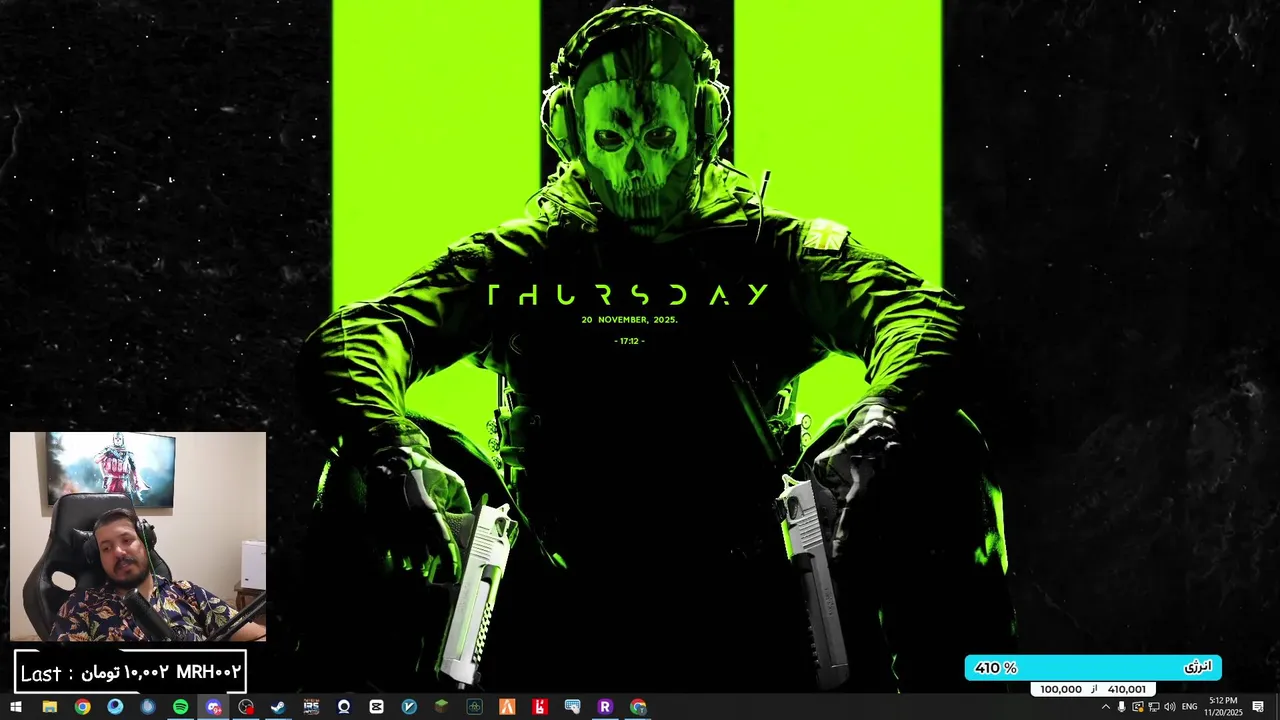This screenshot has height=720, width=1280.
Task: Open the purple R app icon
Action: (605, 707)
